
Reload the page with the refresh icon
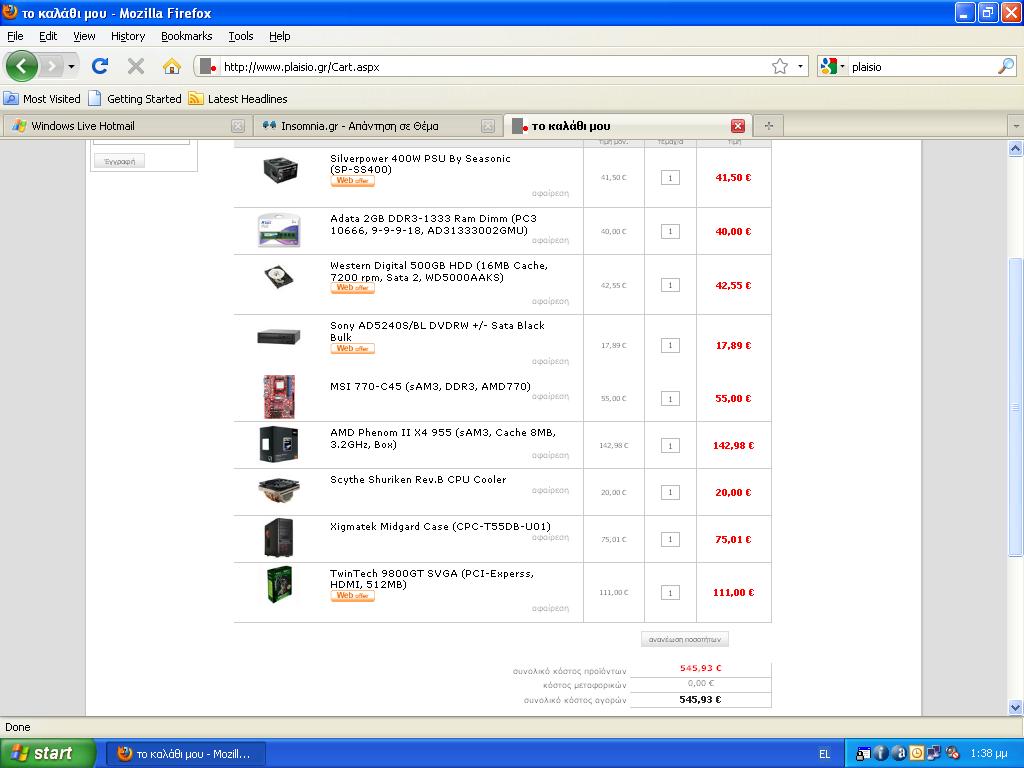click(100, 66)
